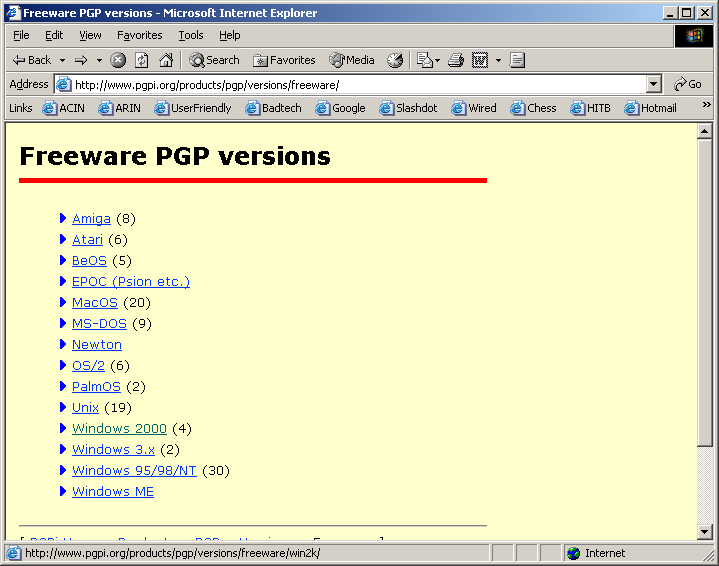719x566 pixels.
Task: Open the ACIN links bar shortcut
Action: click(x=63, y=108)
